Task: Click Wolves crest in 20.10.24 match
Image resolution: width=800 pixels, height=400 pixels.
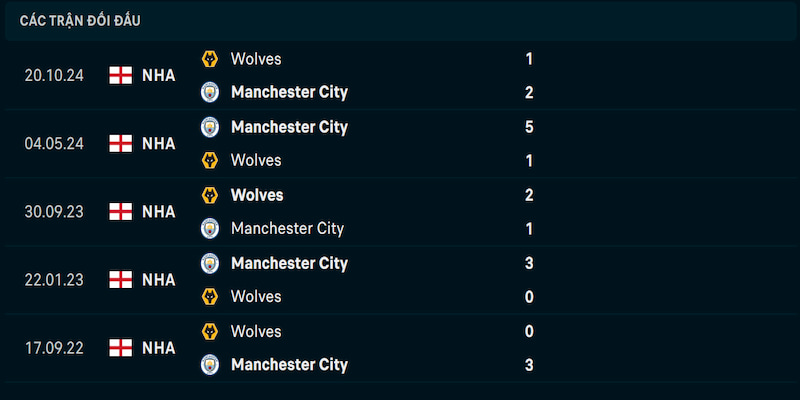Action: click(x=210, y=59)
